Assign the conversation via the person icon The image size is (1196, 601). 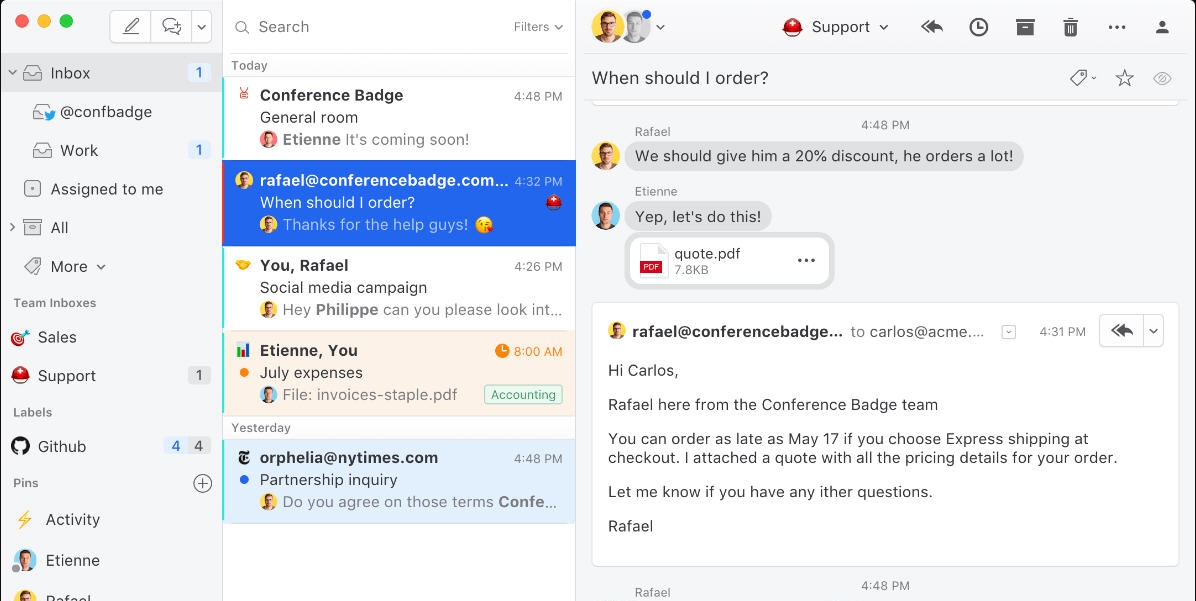1162,27
